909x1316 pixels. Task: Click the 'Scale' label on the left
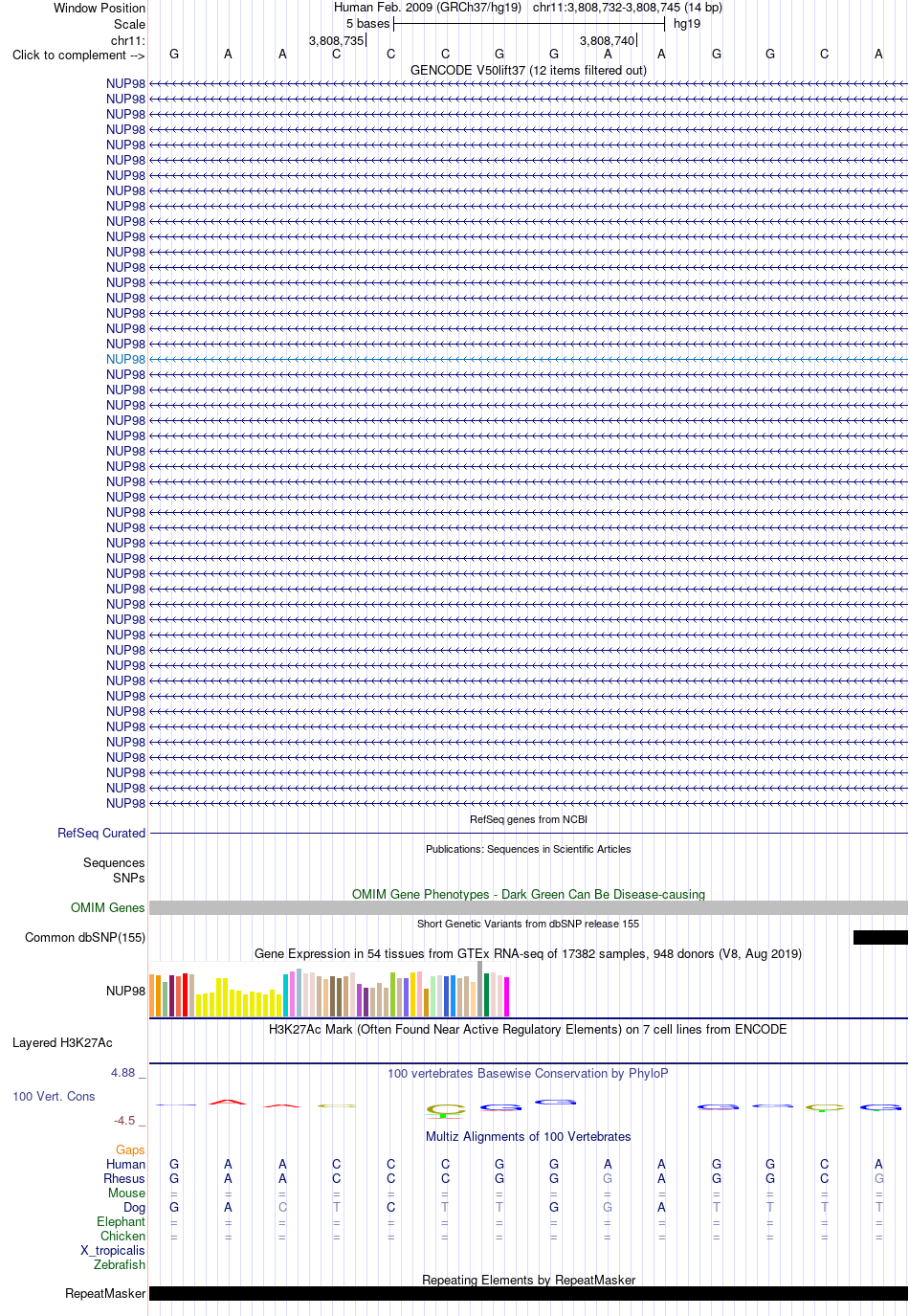pos(130,24)
